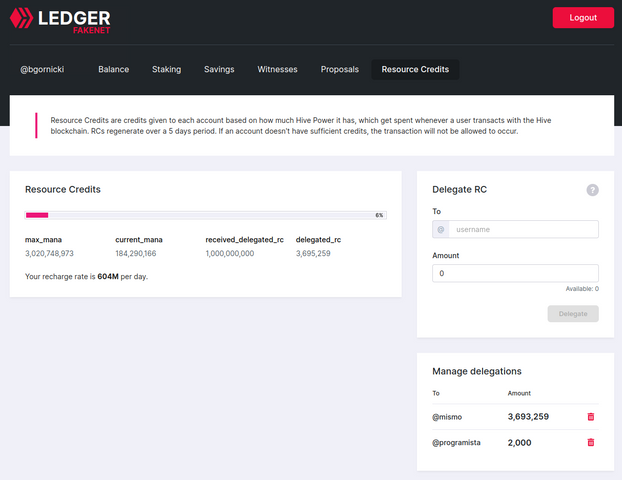
Task: Open the Witnesses tab
Action: 277,70
